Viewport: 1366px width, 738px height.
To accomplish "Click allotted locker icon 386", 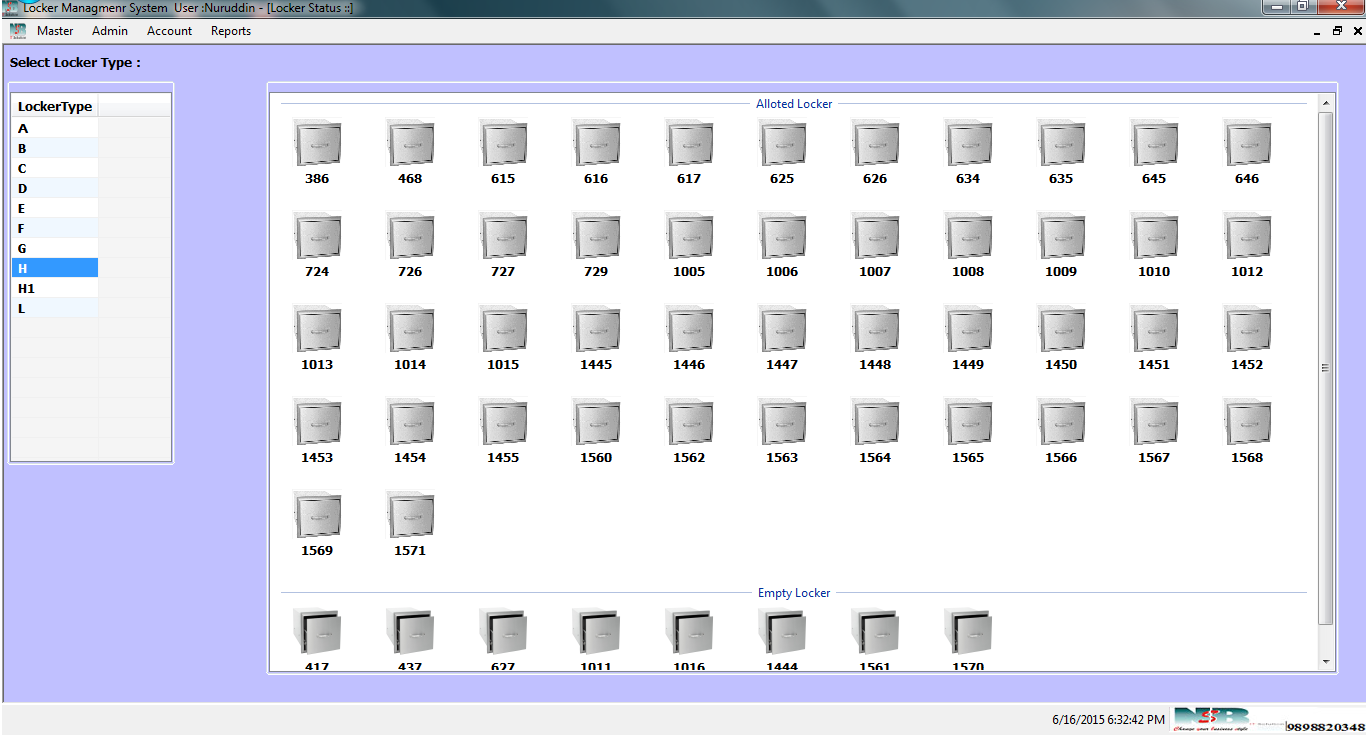I will tap(317, 144).
